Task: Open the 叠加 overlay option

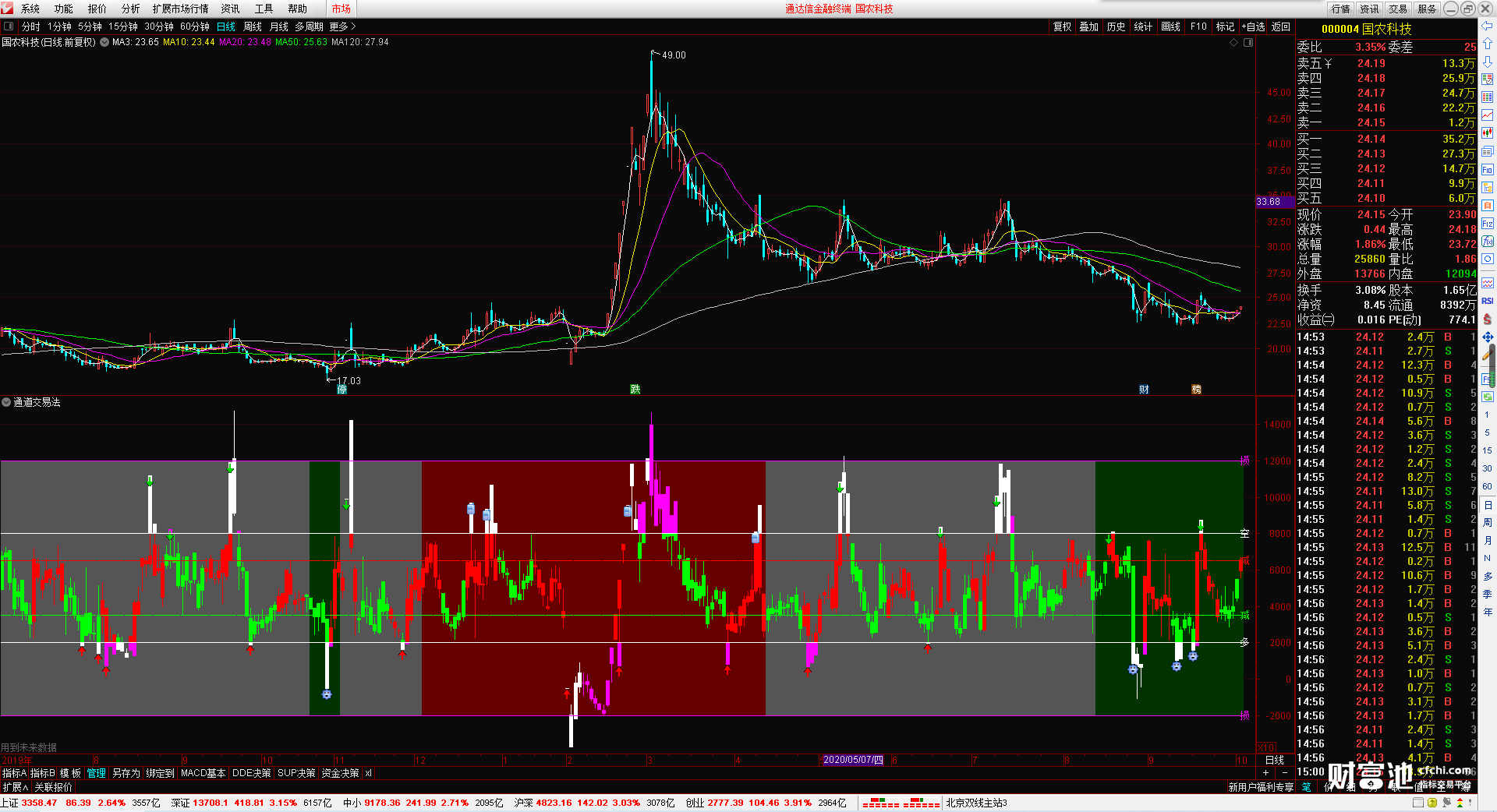Action: (x=1089, y=26)
